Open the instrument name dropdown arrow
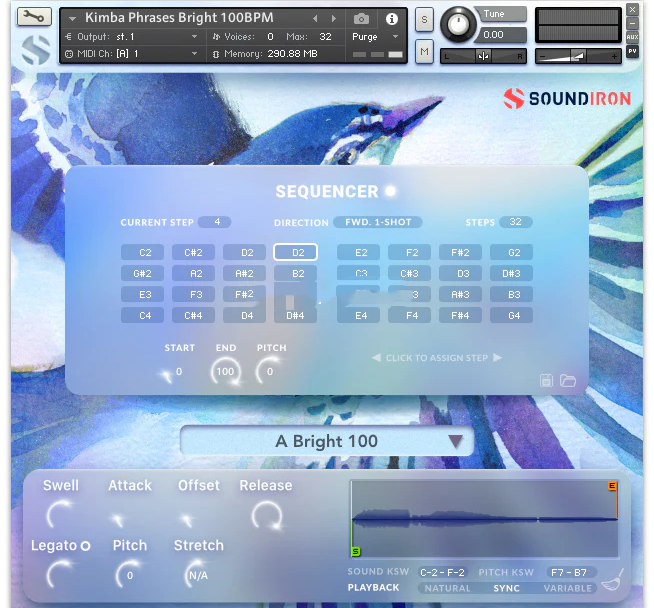 (x=73, y=19)
